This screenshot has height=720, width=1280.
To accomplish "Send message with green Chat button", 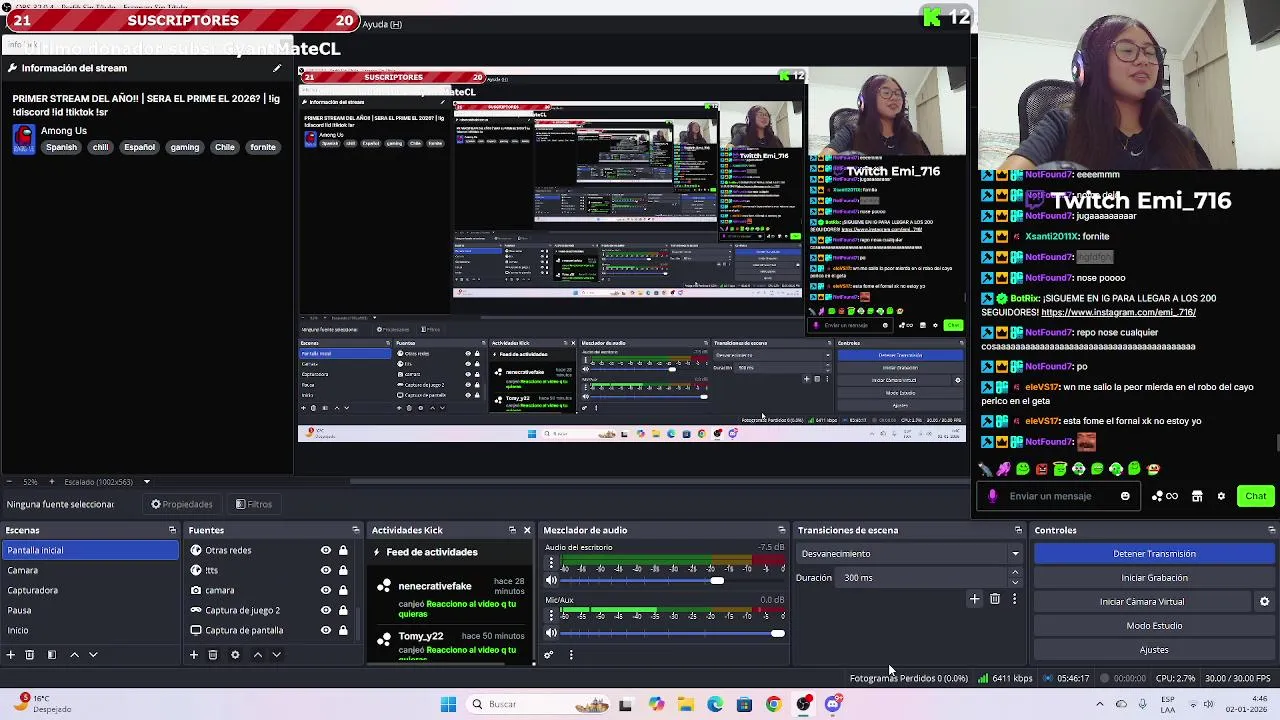I will [1255, 496].
